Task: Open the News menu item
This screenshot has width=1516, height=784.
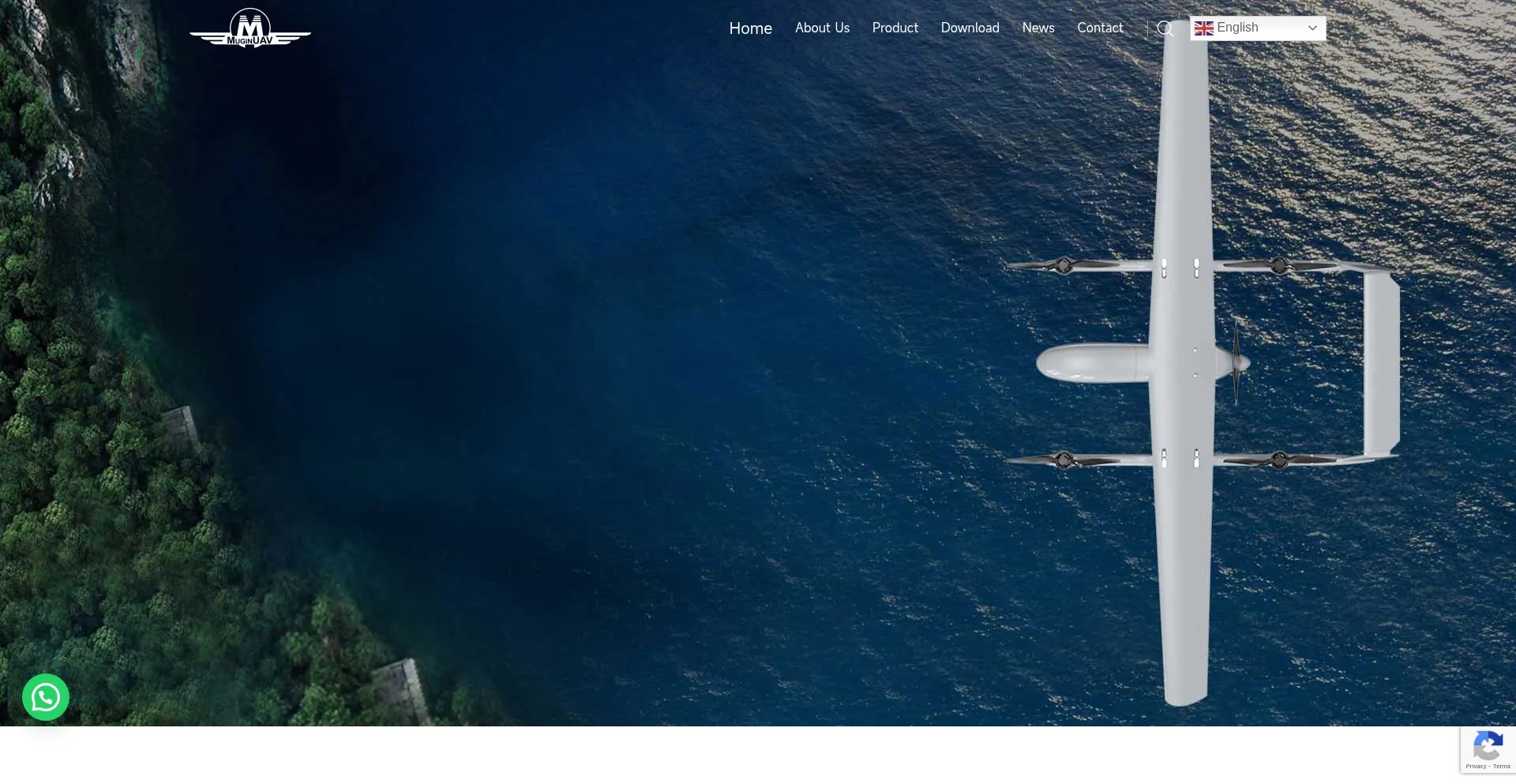Action: tap(1038, 28)
